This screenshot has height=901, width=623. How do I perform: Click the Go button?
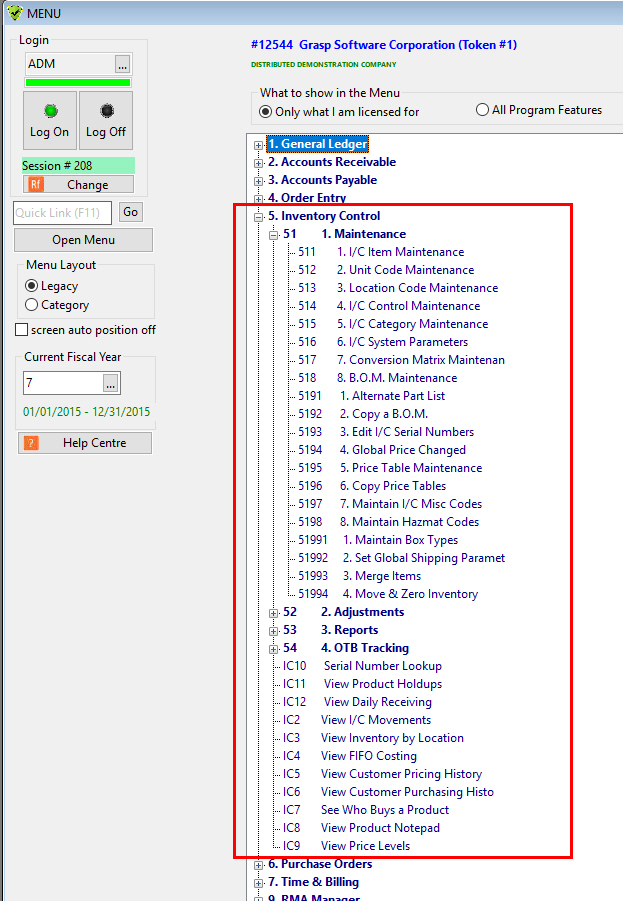coord(130,212)
